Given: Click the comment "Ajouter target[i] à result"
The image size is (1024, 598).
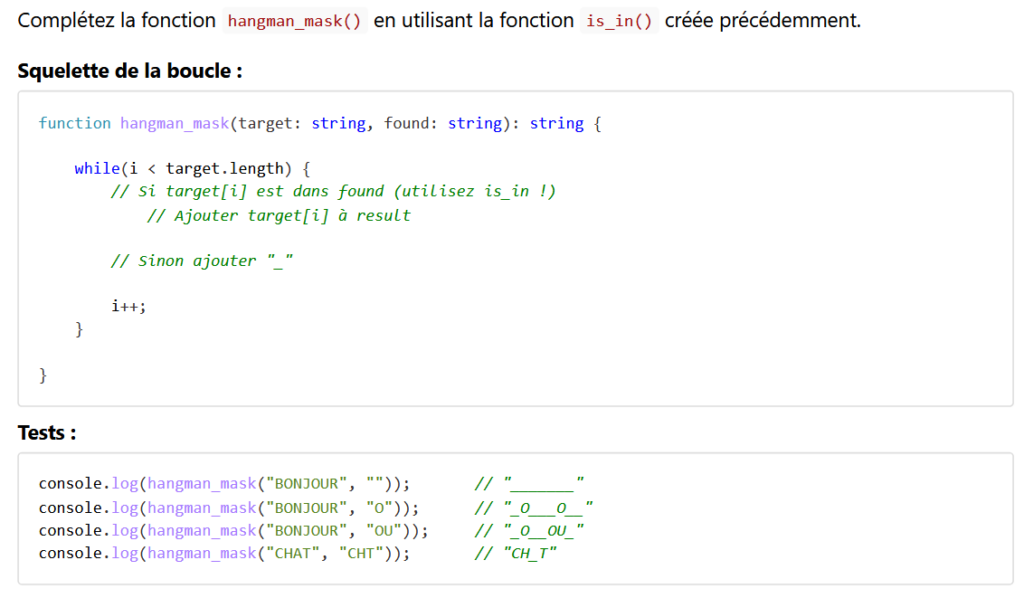Looking at the screenshot, I should (278, 215).
